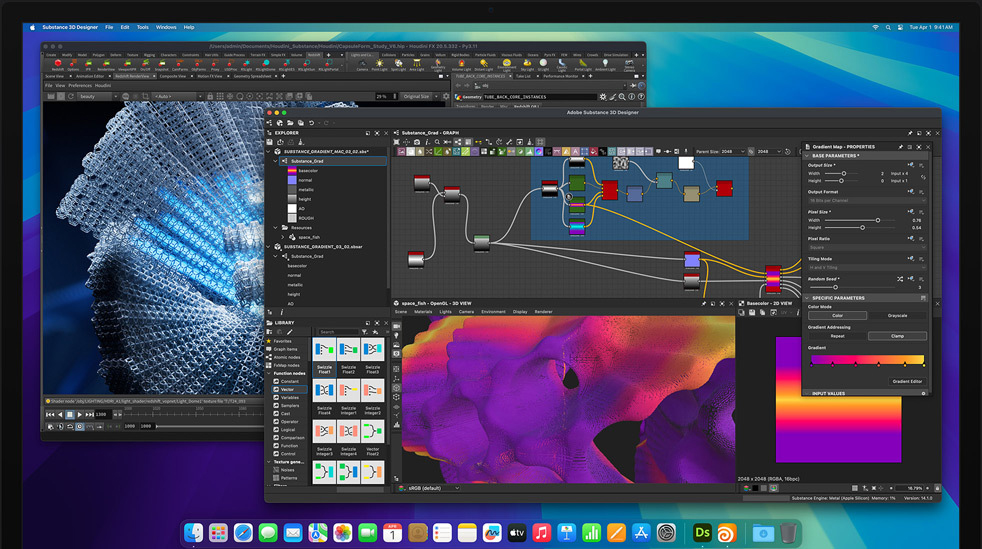Open the Materials menu in 3D view
The width and height of the screenshot is (982, 549).
coord(424,312)
